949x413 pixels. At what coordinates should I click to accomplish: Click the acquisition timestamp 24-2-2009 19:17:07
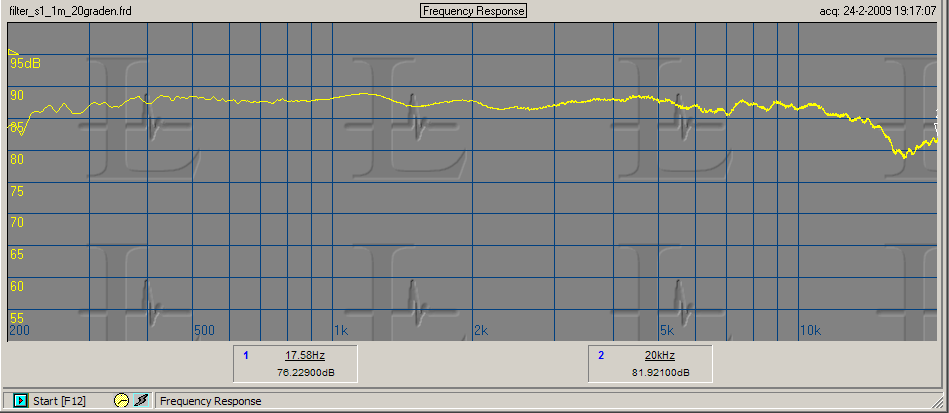889,11
